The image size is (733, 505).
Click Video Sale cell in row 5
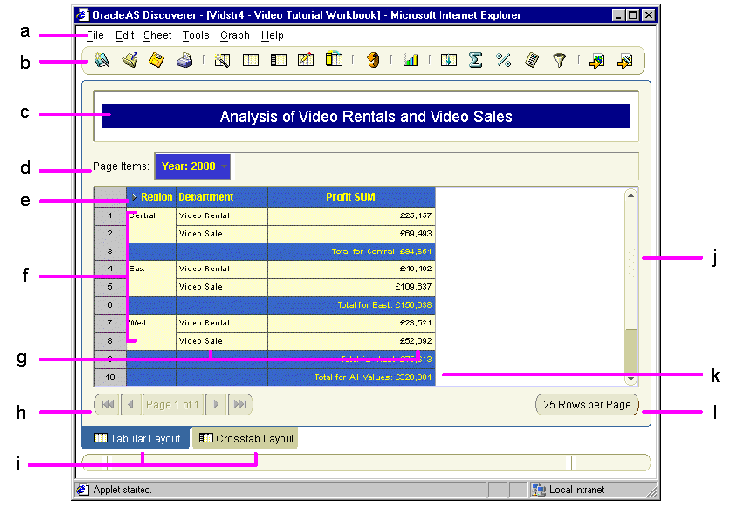pos(222,287)
